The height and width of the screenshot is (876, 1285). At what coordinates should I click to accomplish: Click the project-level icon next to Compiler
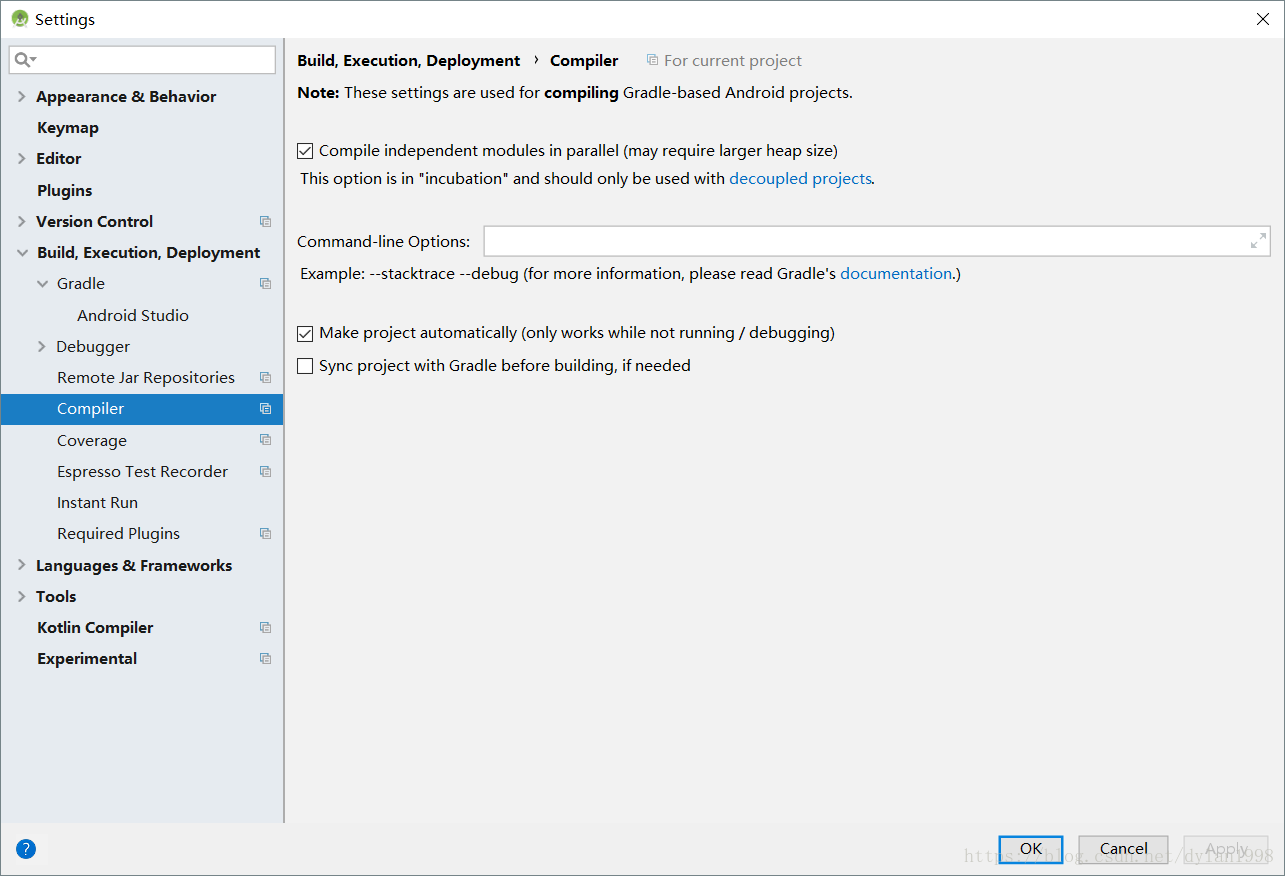(x=265, y=408)
